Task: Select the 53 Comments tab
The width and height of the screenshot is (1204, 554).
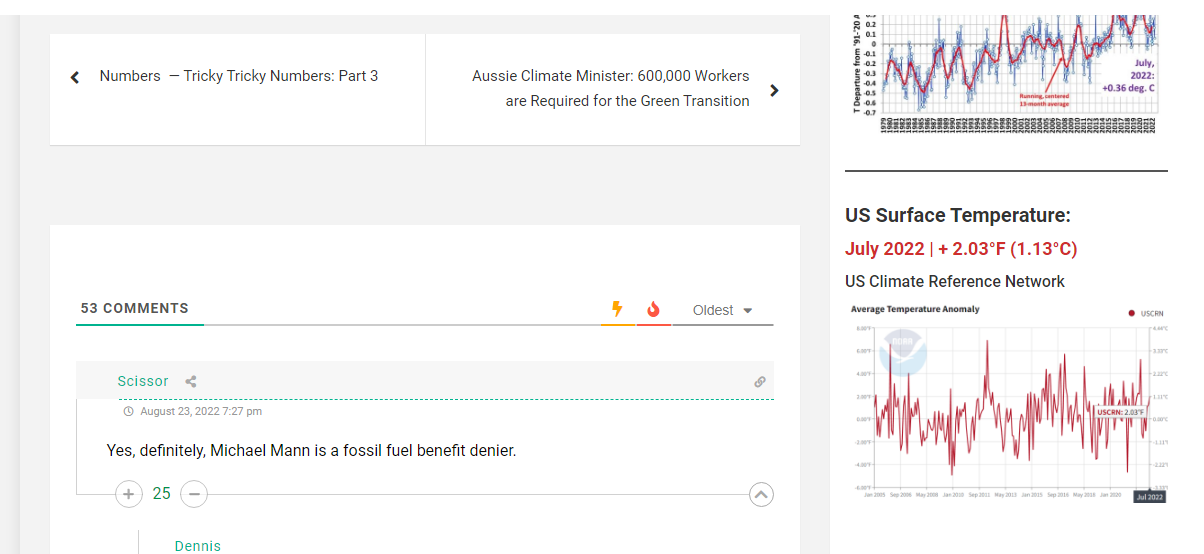Action: [x=135, y=308]
